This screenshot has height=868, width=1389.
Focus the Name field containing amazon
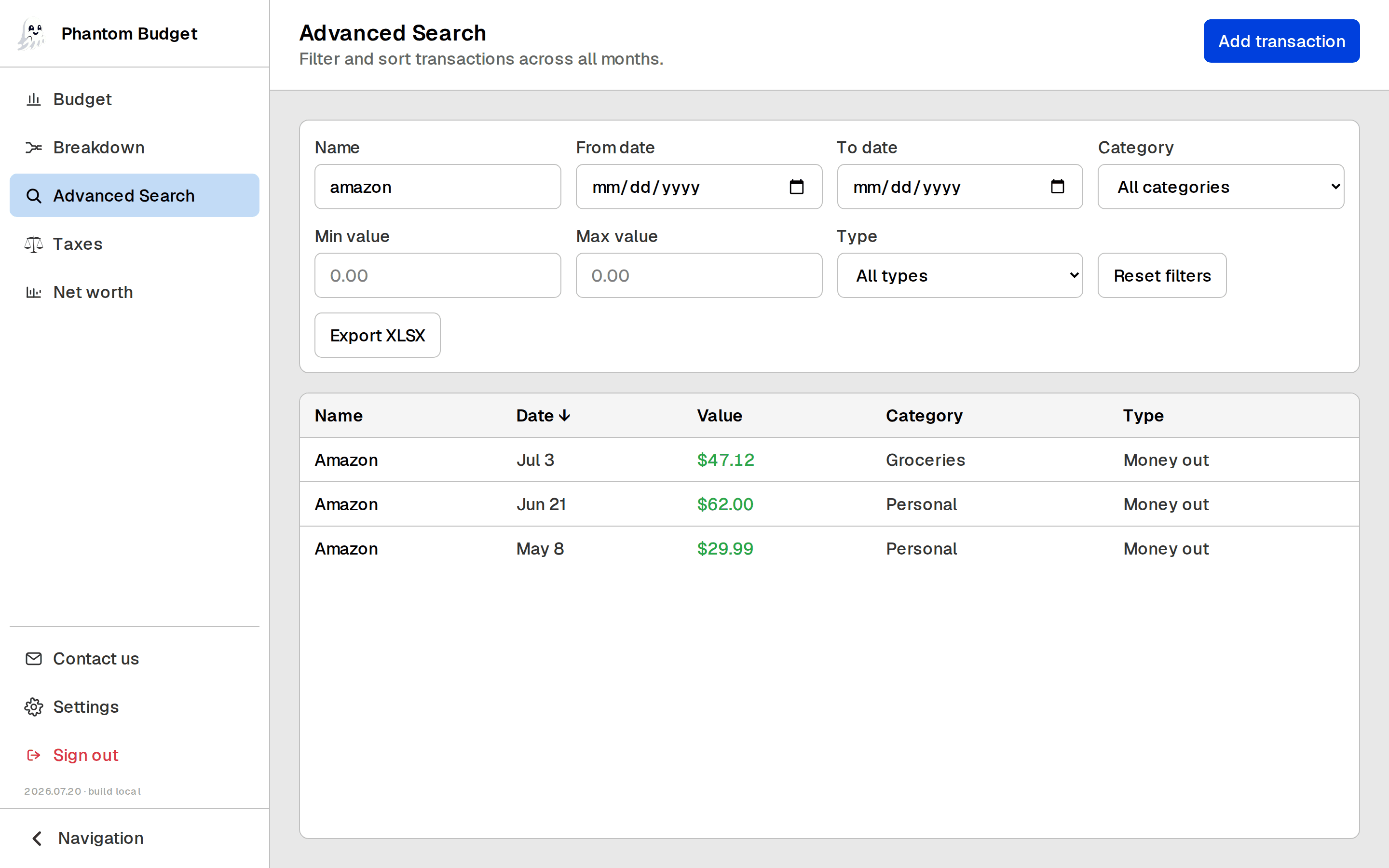438,187
